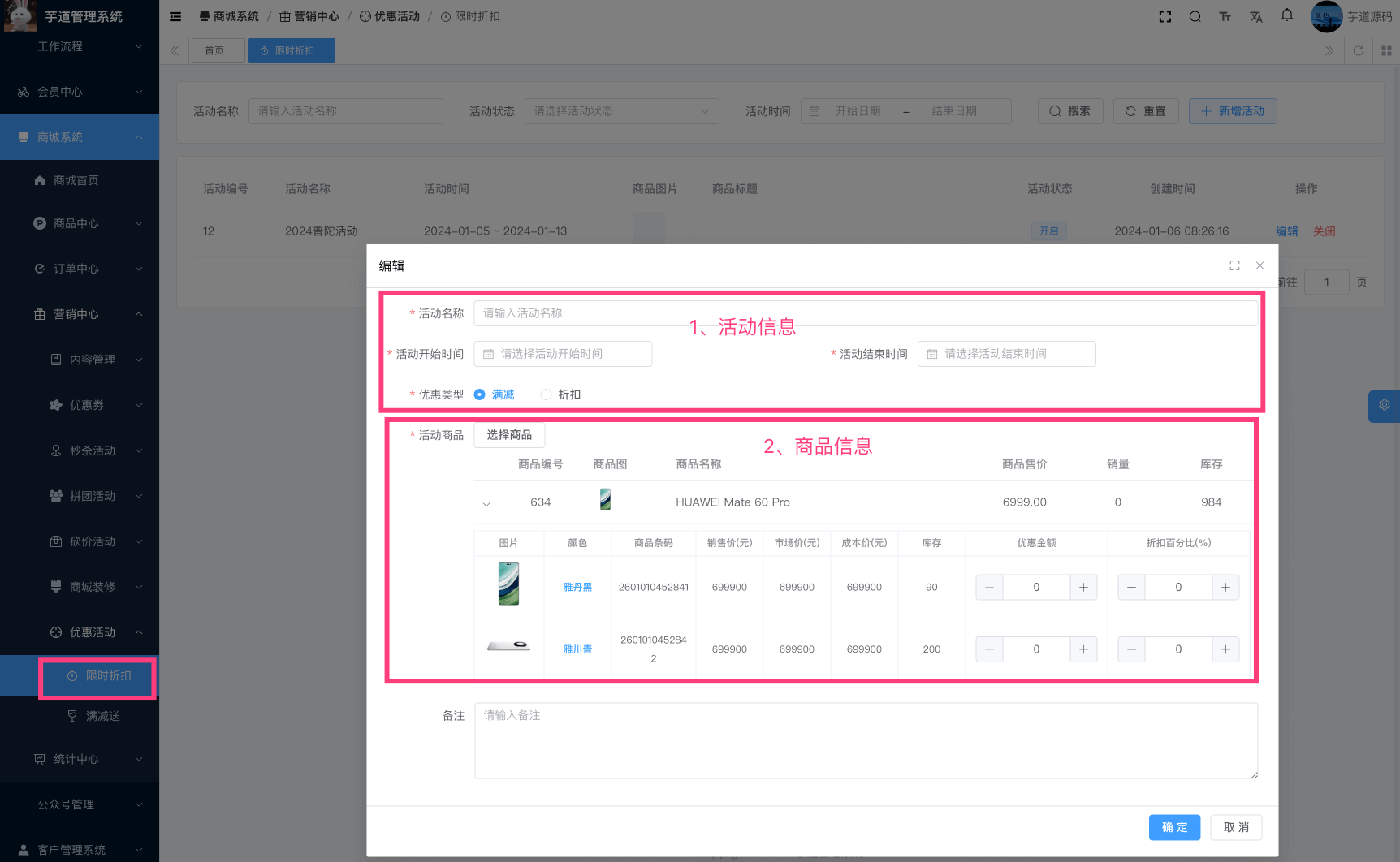This screenshot has height=862, width=1400.
Task: Open 满减送 in the sidebar
Action: click(102, 716)
